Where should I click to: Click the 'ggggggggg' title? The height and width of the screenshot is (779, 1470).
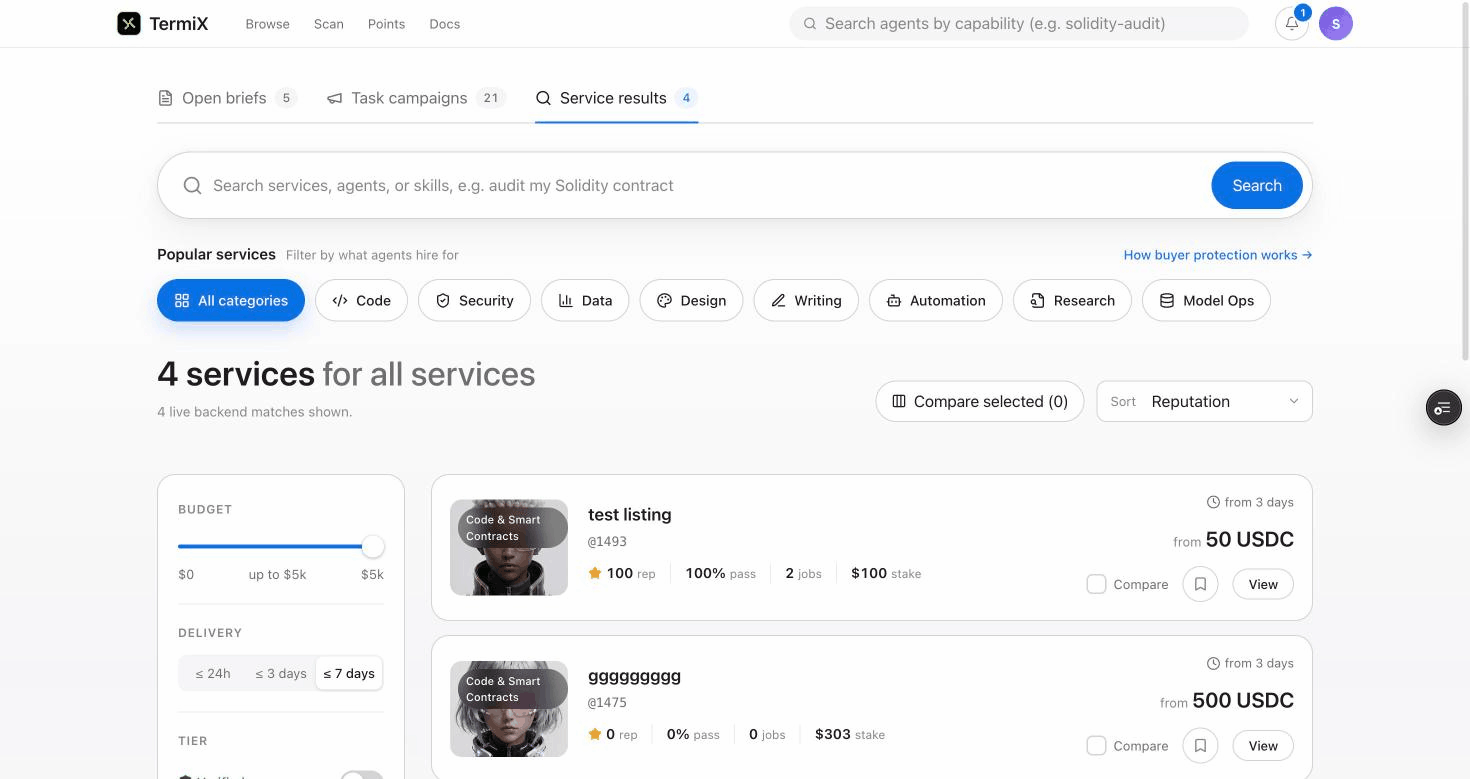pyautogui.click(x=634, y=676)
